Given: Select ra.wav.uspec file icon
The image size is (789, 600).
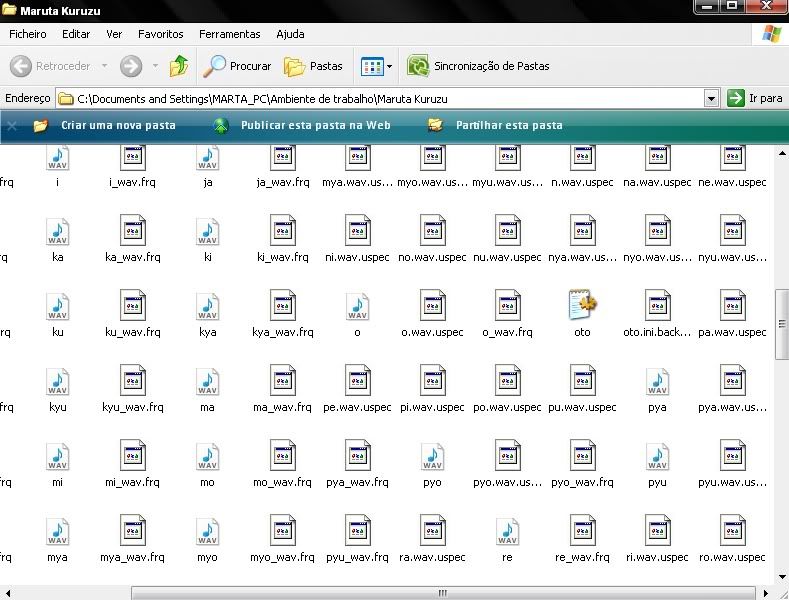Looking at the screenshot, I should click(x=433, y=530).
